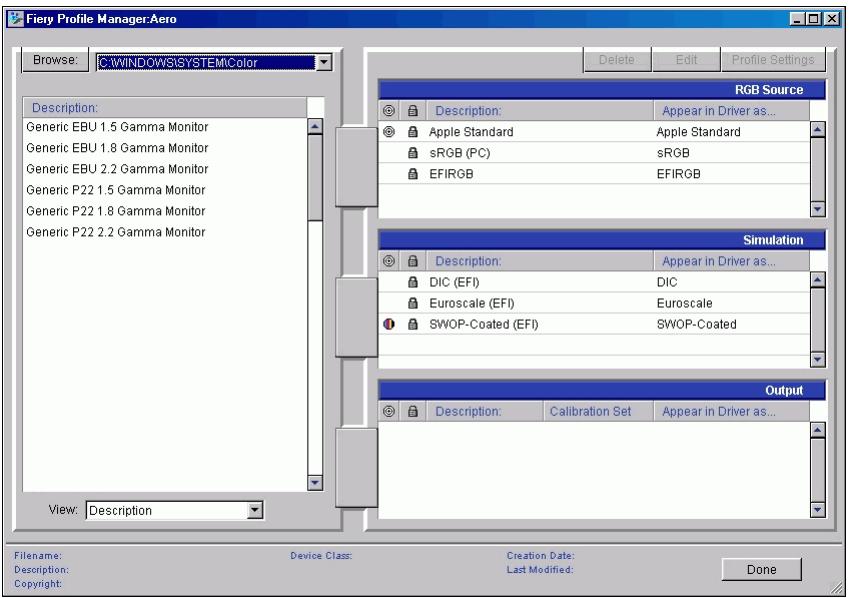The width and height of the screenshot is (850, 598).
Task: Click the Browse button
Action: point(55,60)
